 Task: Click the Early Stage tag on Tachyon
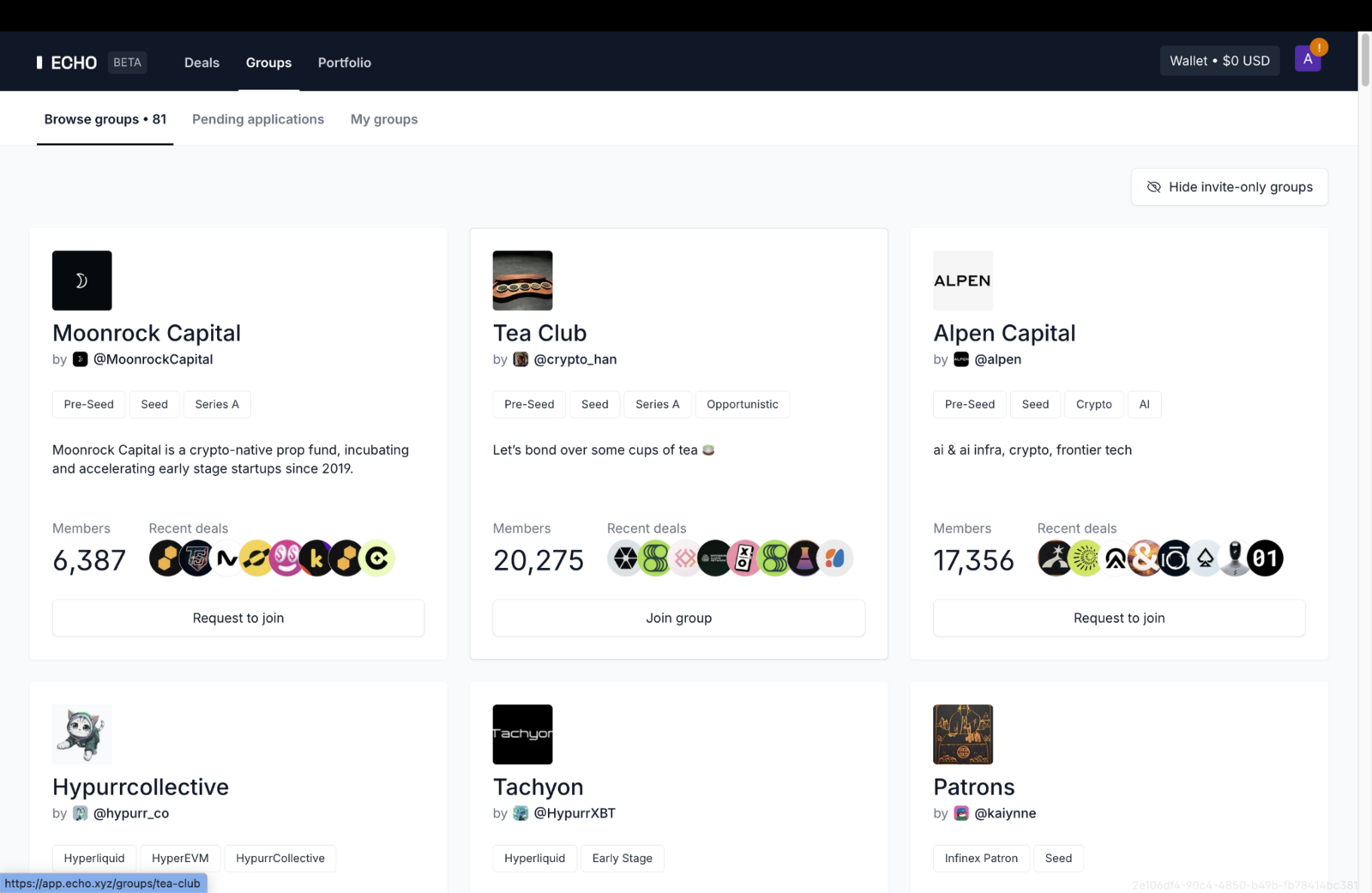tap(623, 858)
